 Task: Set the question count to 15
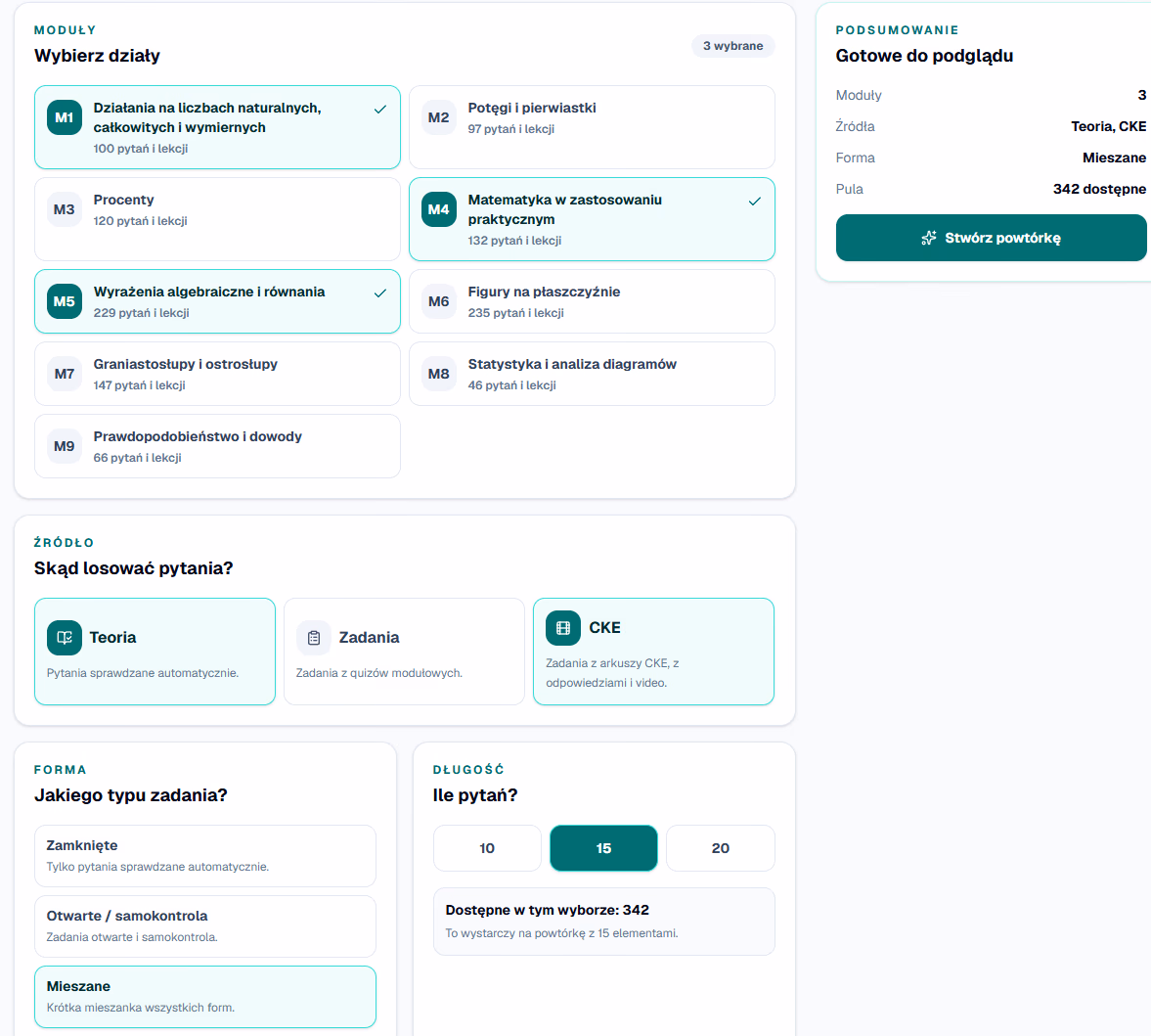[x=603, y=848]
